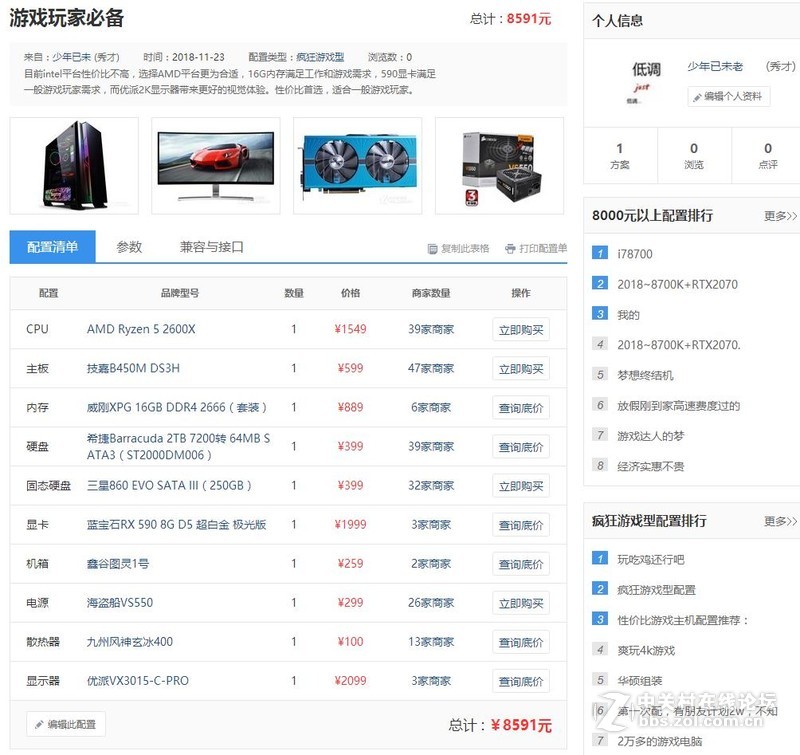Open 三星860 EVO SATA III link

point(169,485)
